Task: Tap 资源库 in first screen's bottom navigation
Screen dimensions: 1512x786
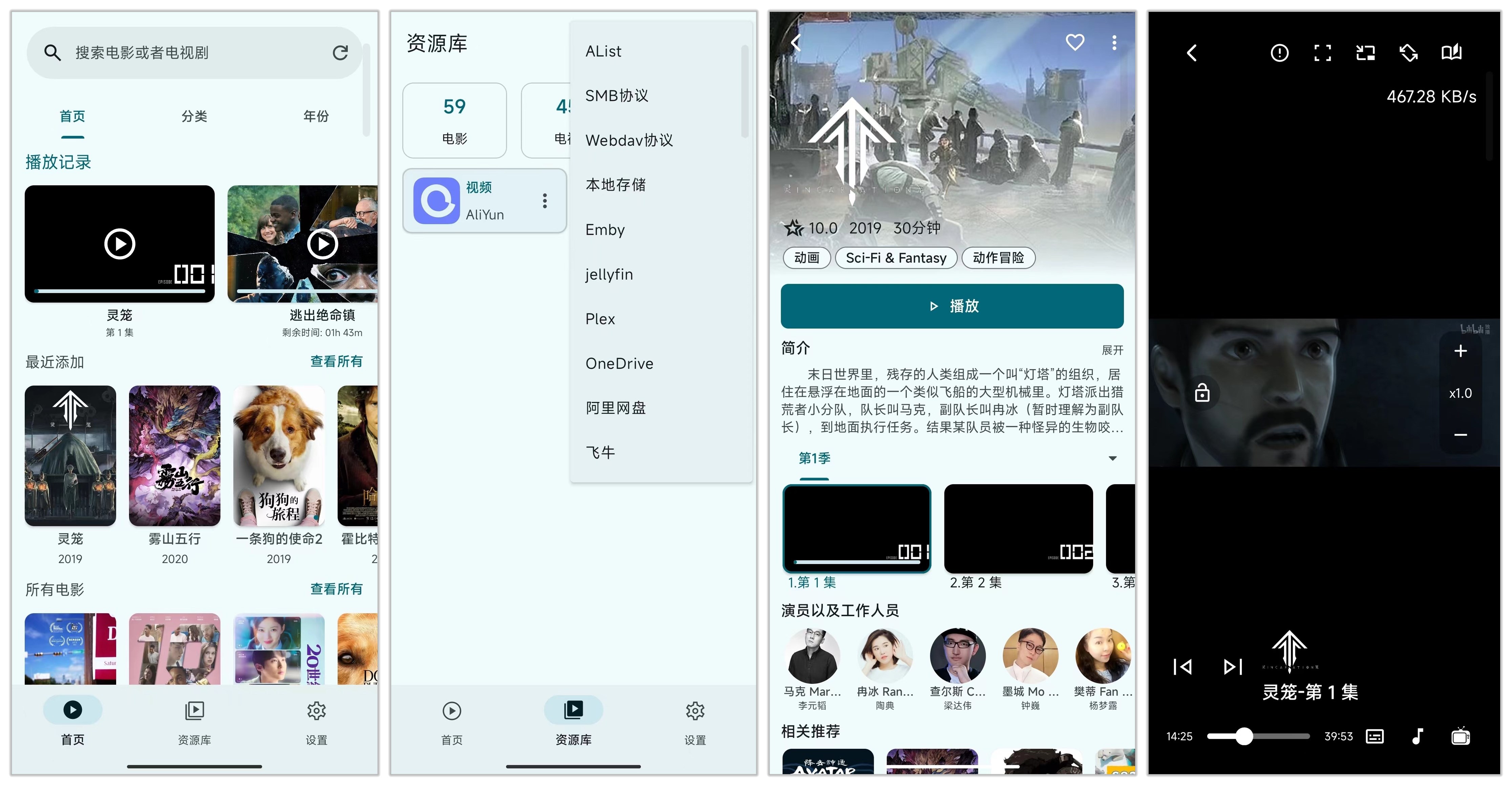Action: [194, 721]
